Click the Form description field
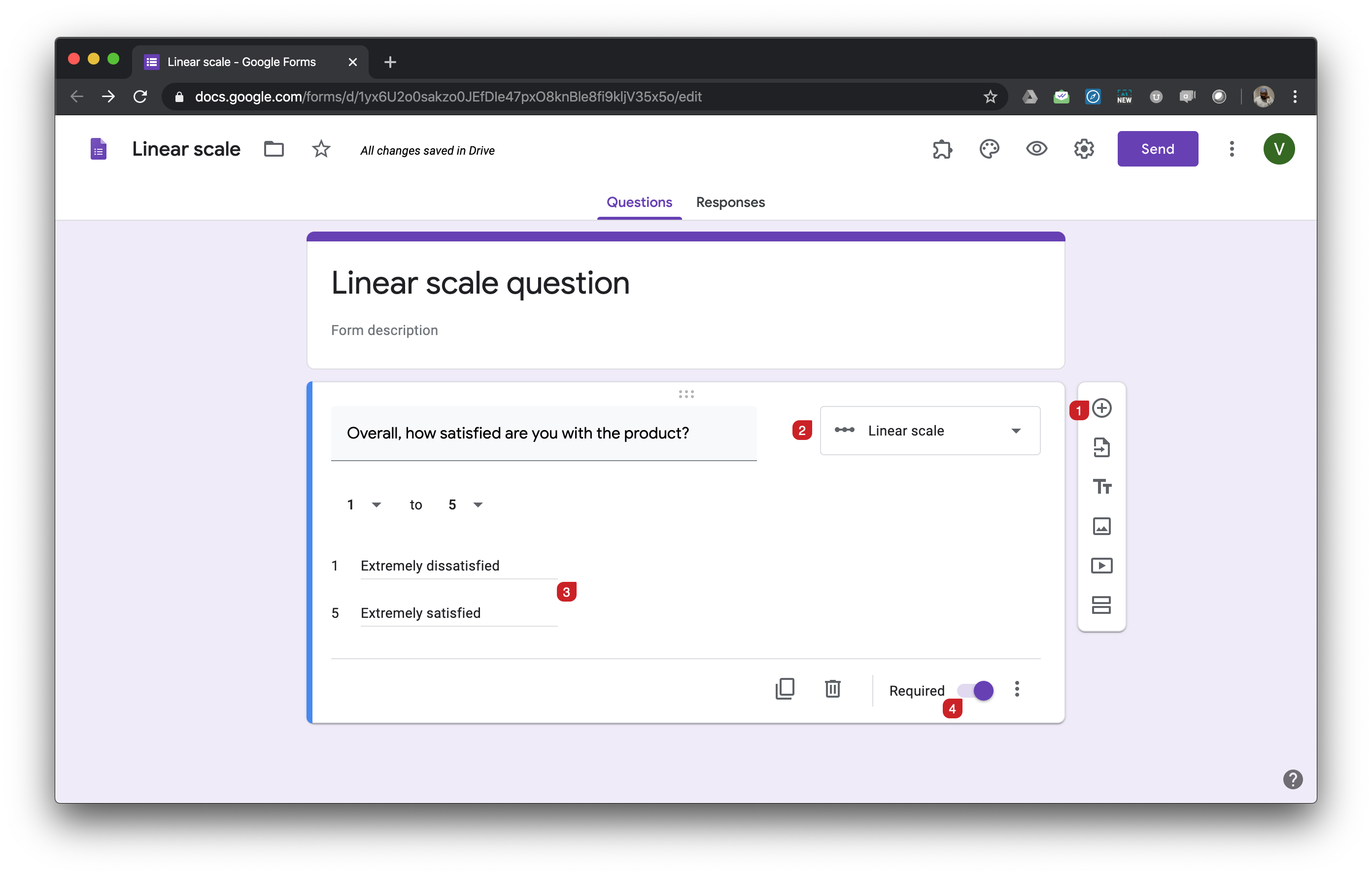1372x876 pixels. (x=384, y=331)
